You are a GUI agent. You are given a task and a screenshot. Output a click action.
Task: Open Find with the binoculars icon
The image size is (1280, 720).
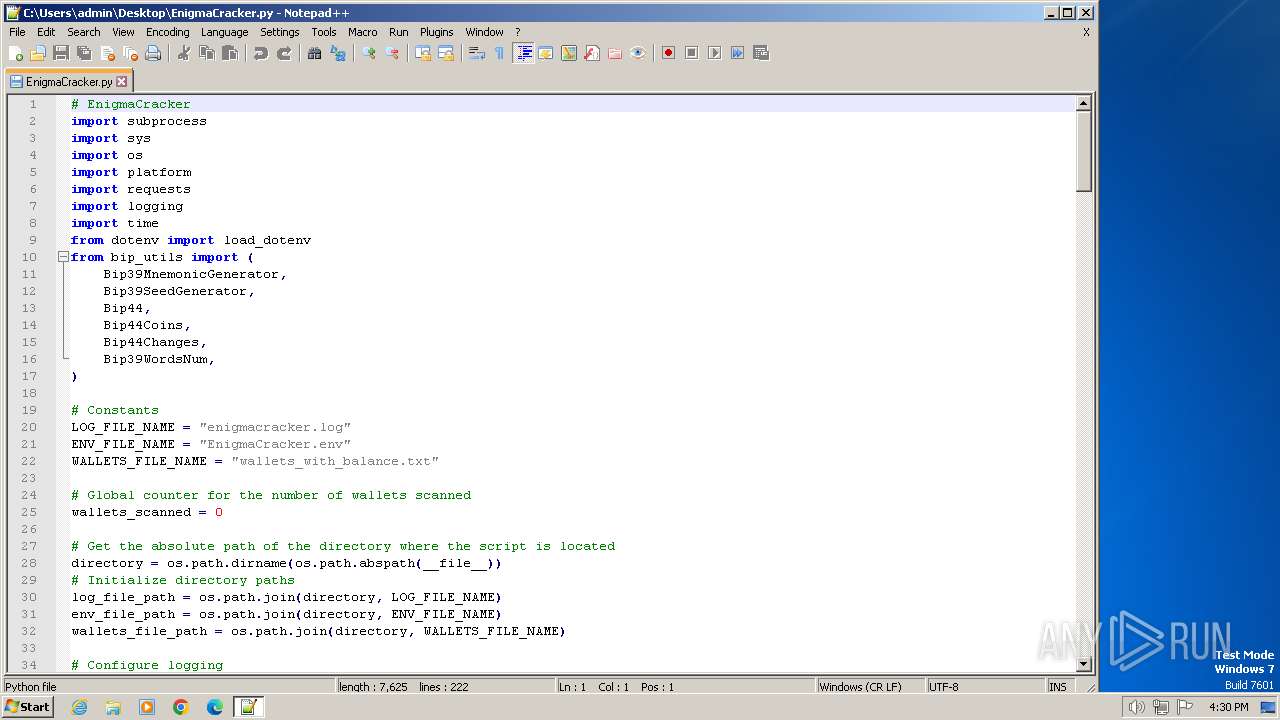click(315, 53)
